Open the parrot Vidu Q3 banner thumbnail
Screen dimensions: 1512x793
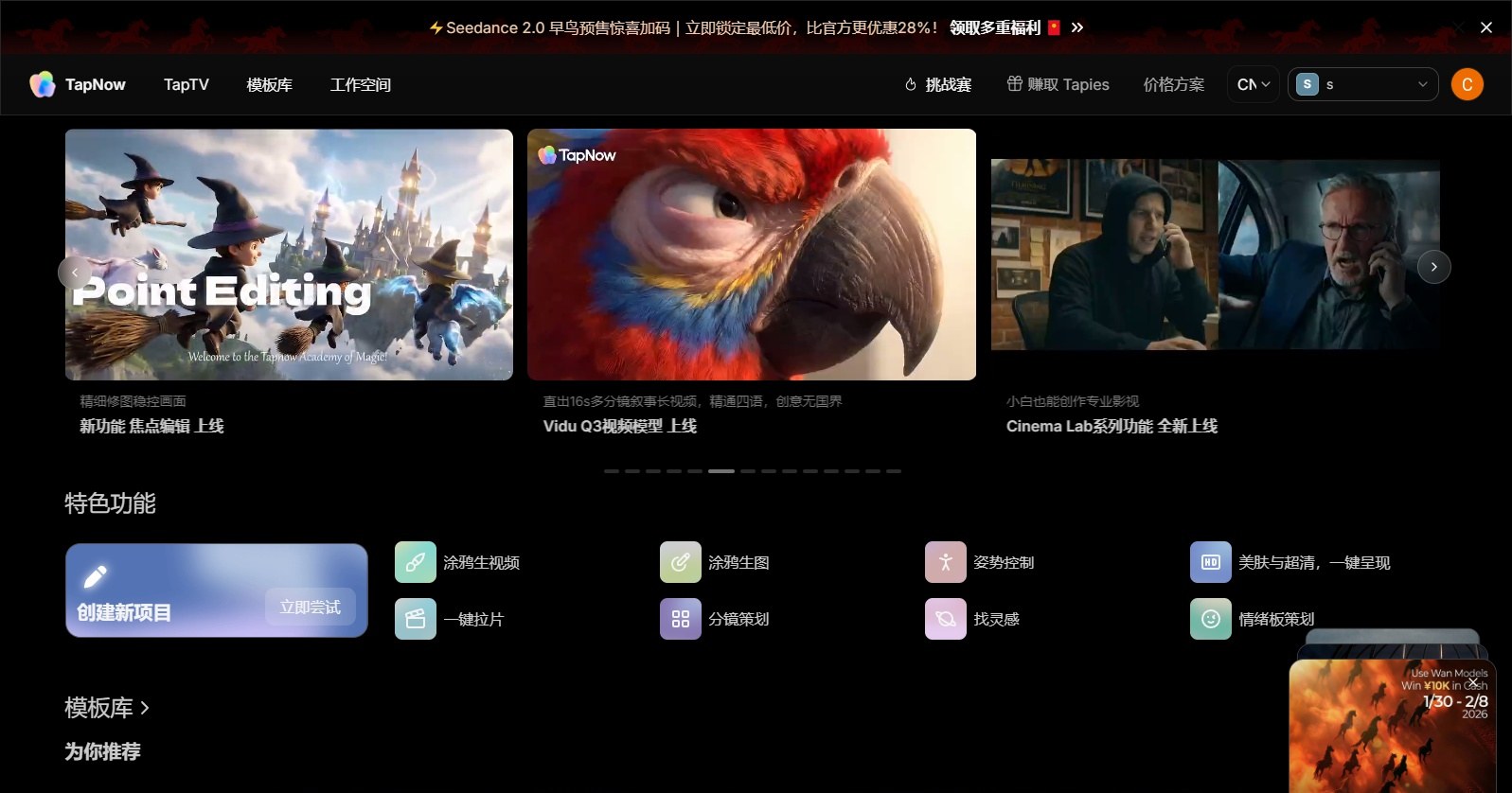752,255
